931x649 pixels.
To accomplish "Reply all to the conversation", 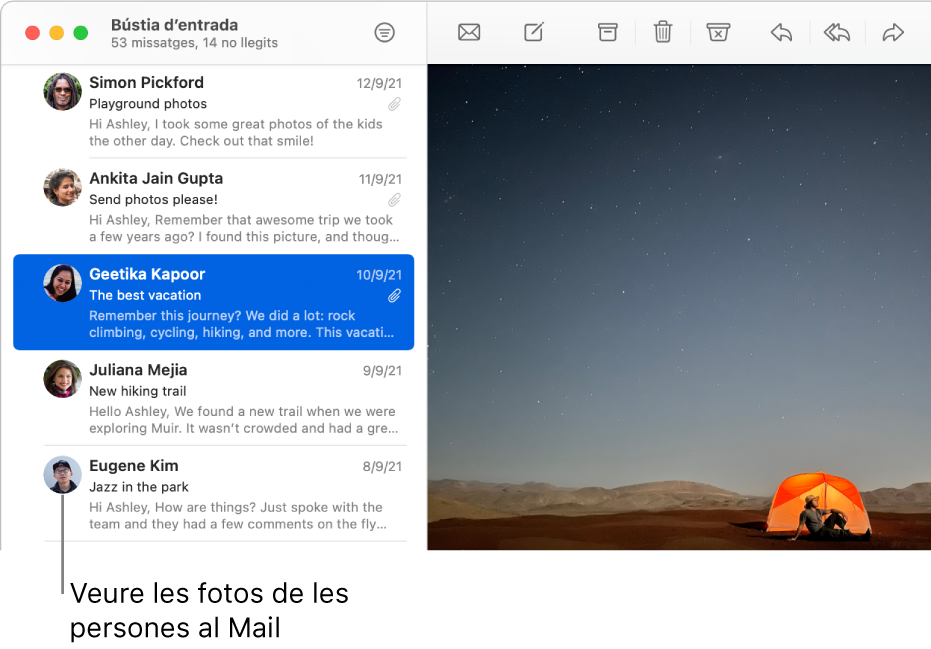I will pyautogui.click(x=837, y=32).
